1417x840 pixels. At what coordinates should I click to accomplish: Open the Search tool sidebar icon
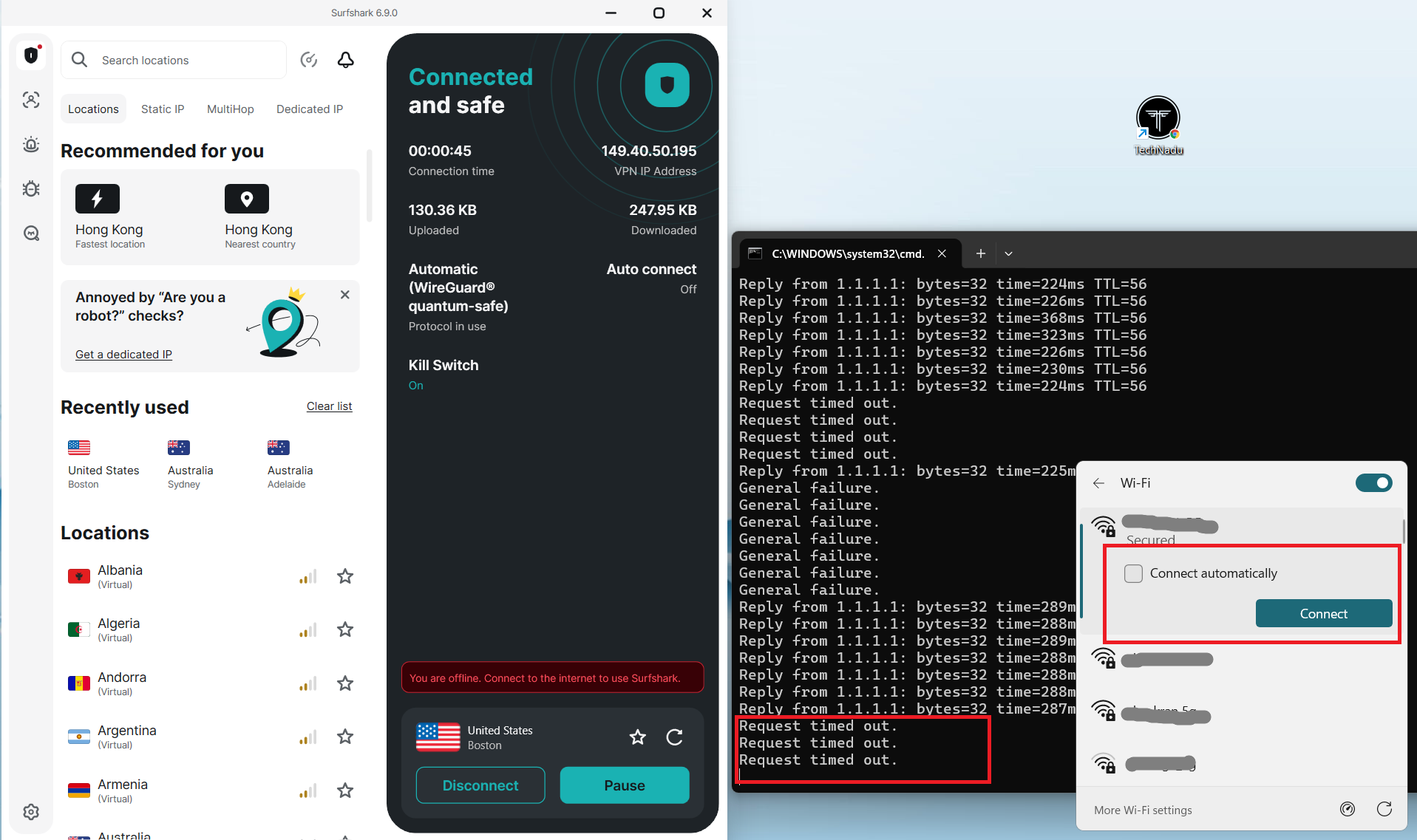pyautogui.click(x=31, y=233)
